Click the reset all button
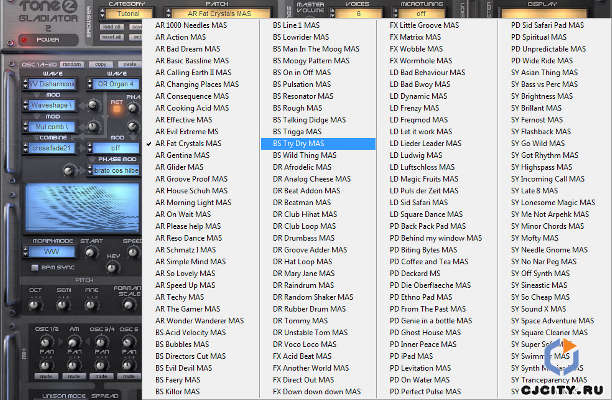The width and height of the screenshot is (612, 400). pyautogui.click(x=112, y=37)
